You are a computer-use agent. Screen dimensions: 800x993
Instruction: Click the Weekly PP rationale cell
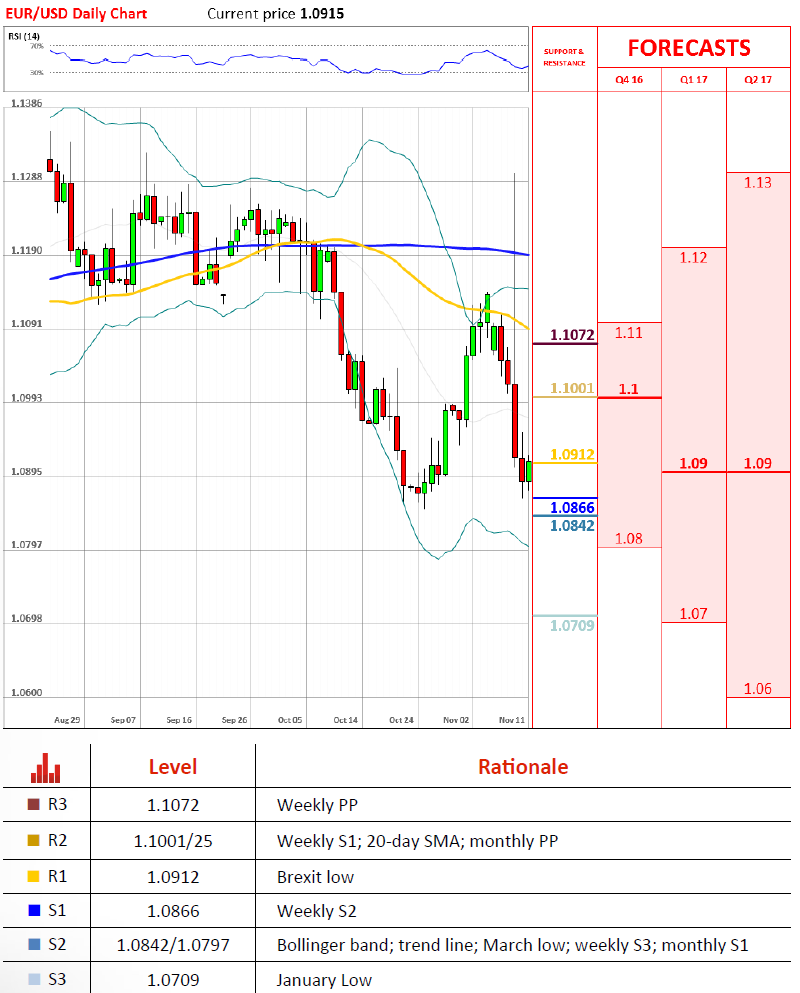(317, 805)
